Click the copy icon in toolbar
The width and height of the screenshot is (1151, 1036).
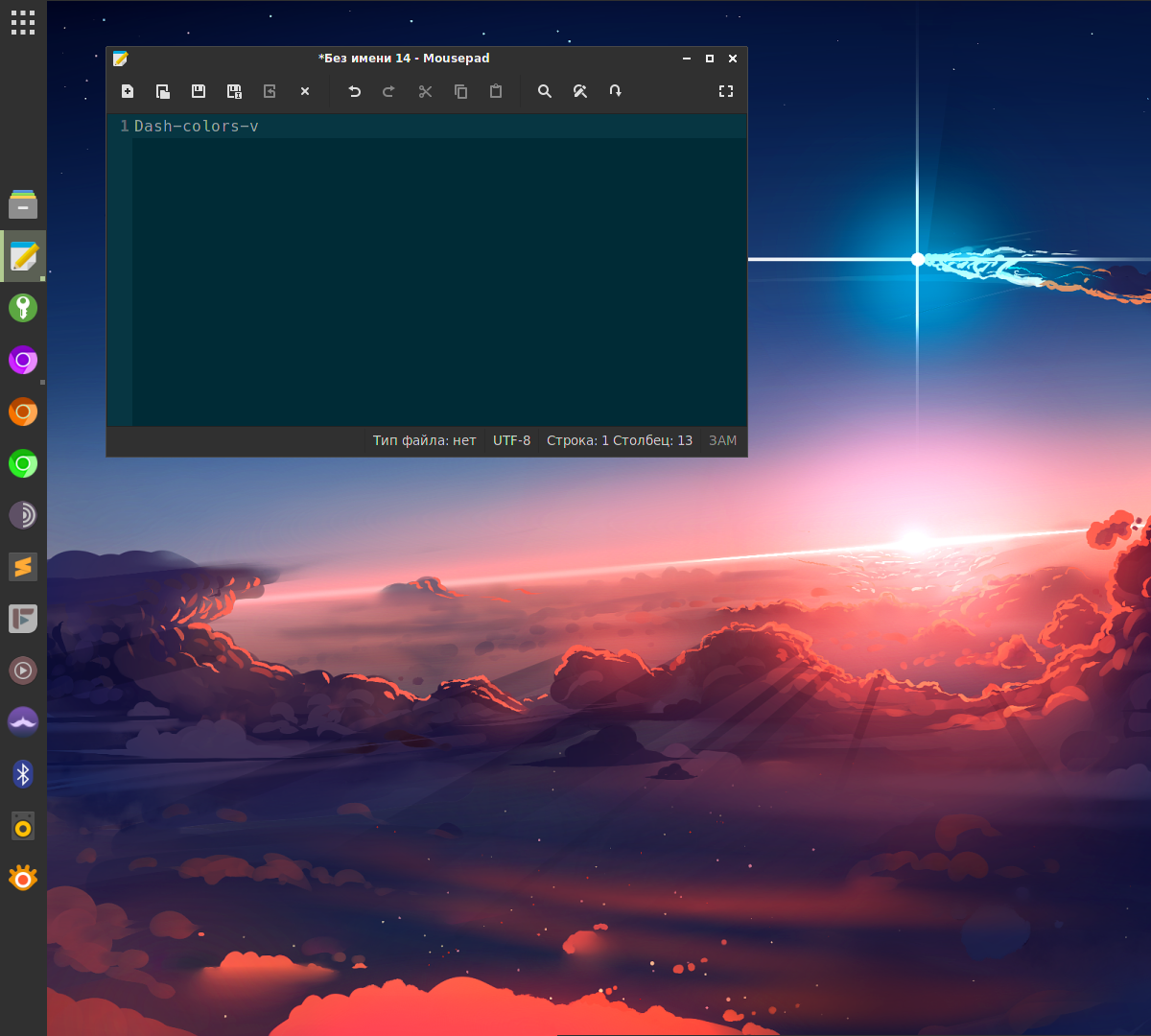click(x=460, y=91)
